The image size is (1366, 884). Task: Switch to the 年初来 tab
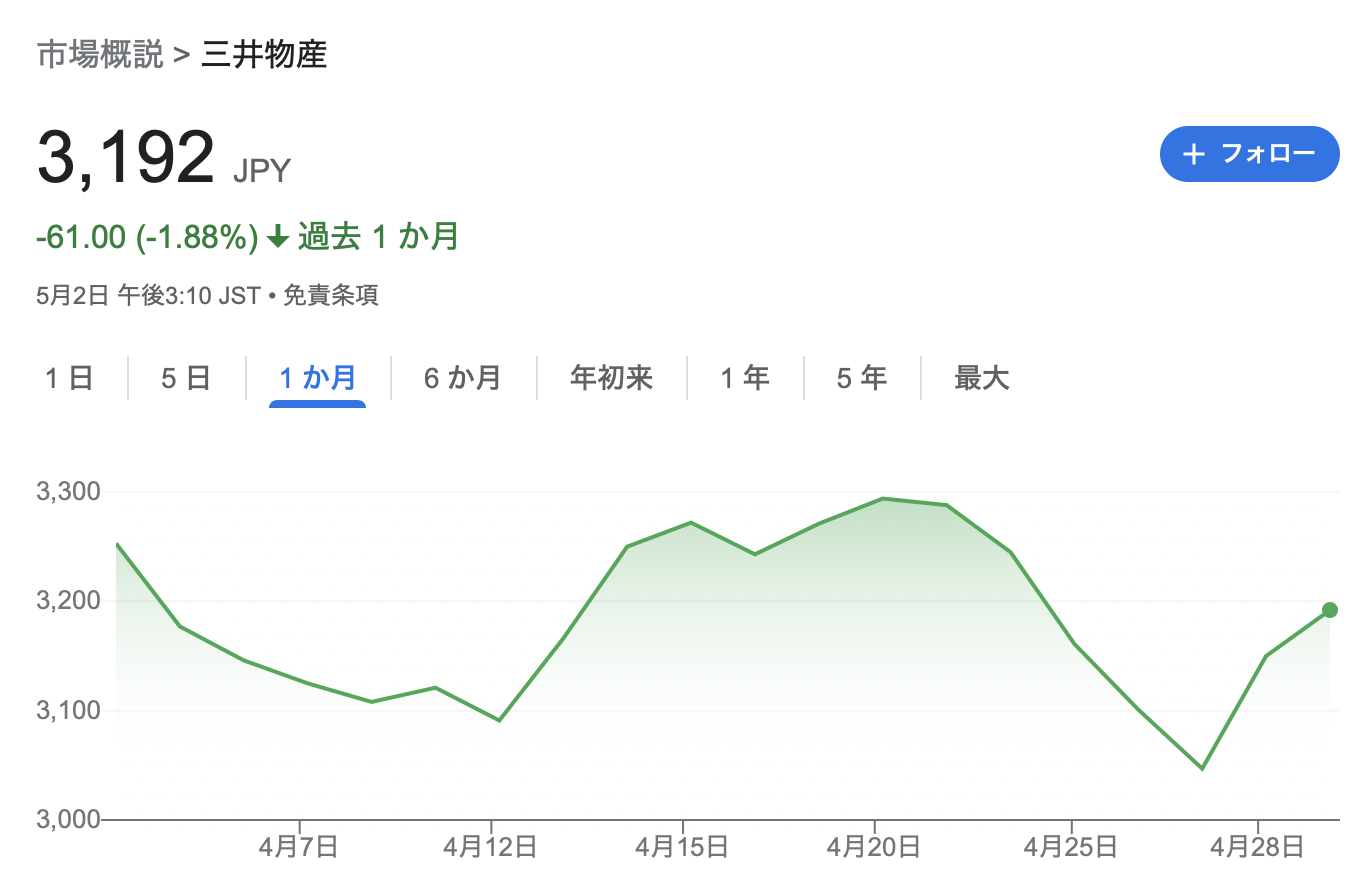[611, 378]
